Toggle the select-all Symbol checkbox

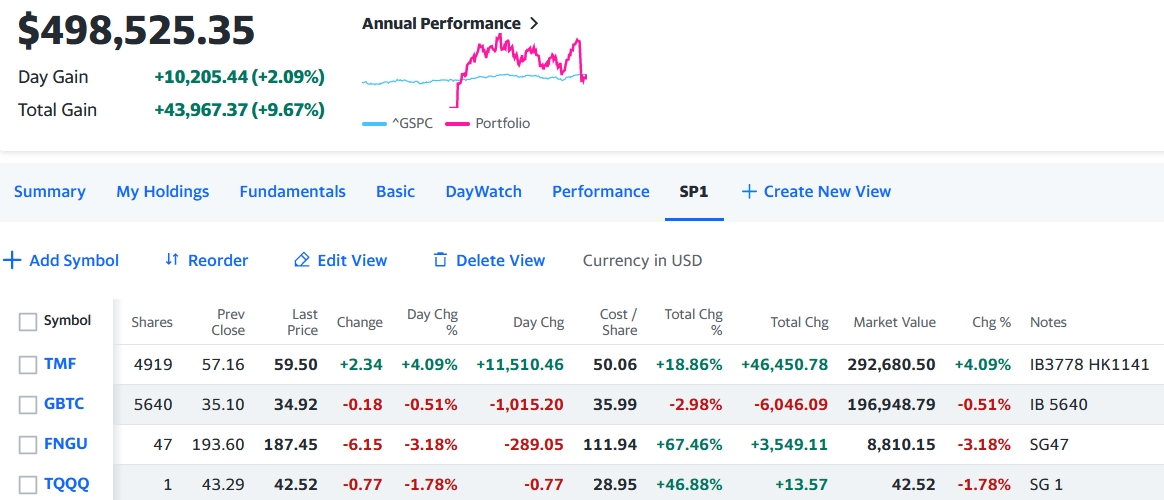click(28, 322)
